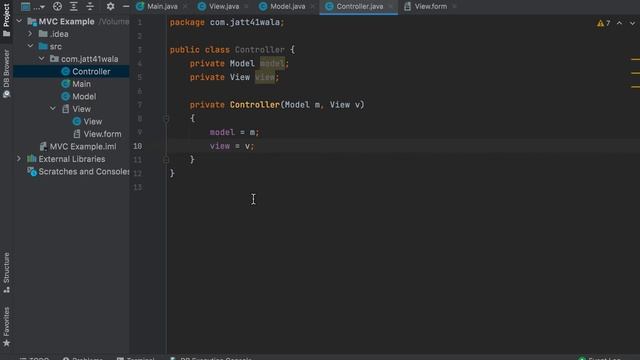Click the Expand All toolbar icon

point(74,7)
